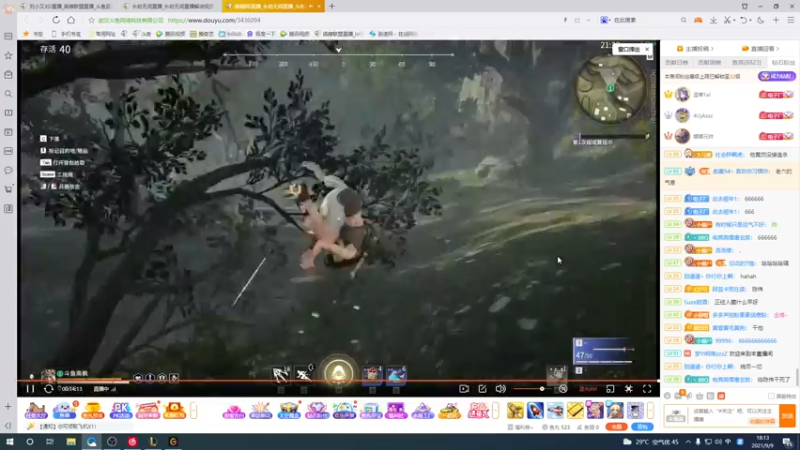Image resolution: width=800 pixels, height=450 pixels.
Task: Open player settings gear icon
Action: coord(629,389)
